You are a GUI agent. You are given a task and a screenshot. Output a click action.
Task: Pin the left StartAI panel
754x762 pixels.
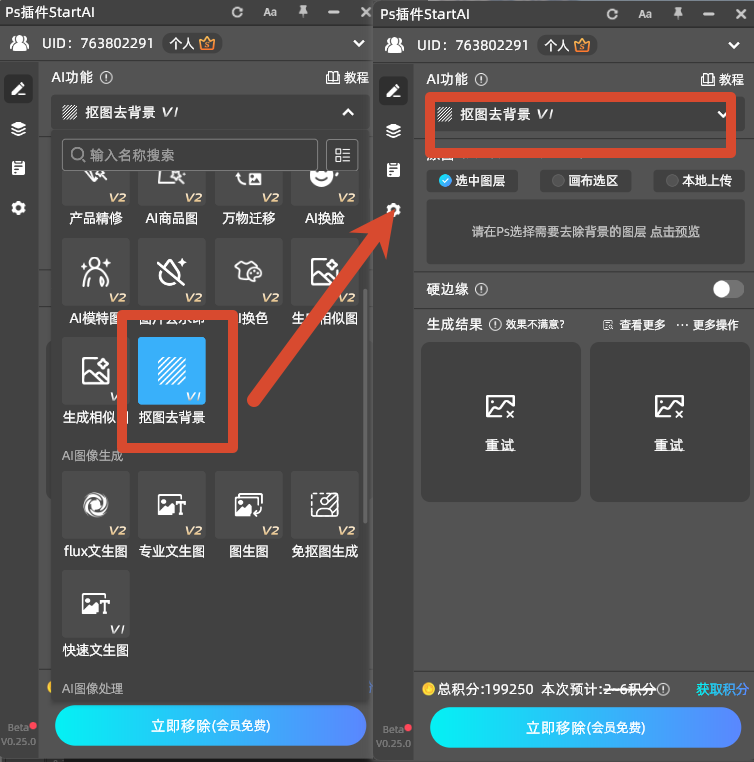(x=303, y=12)
